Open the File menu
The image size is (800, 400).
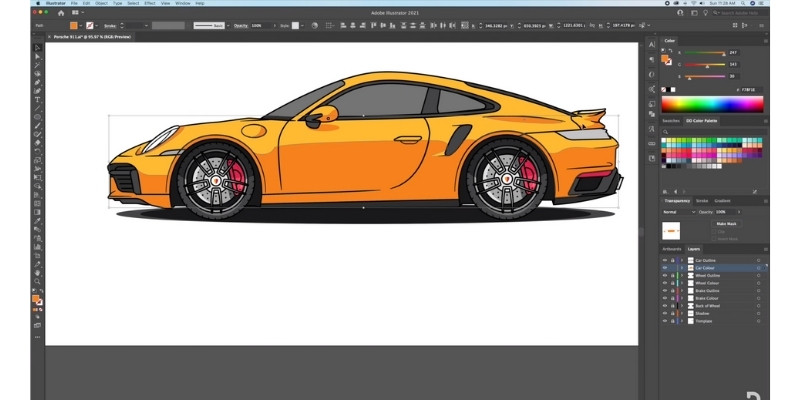[74, 3]
